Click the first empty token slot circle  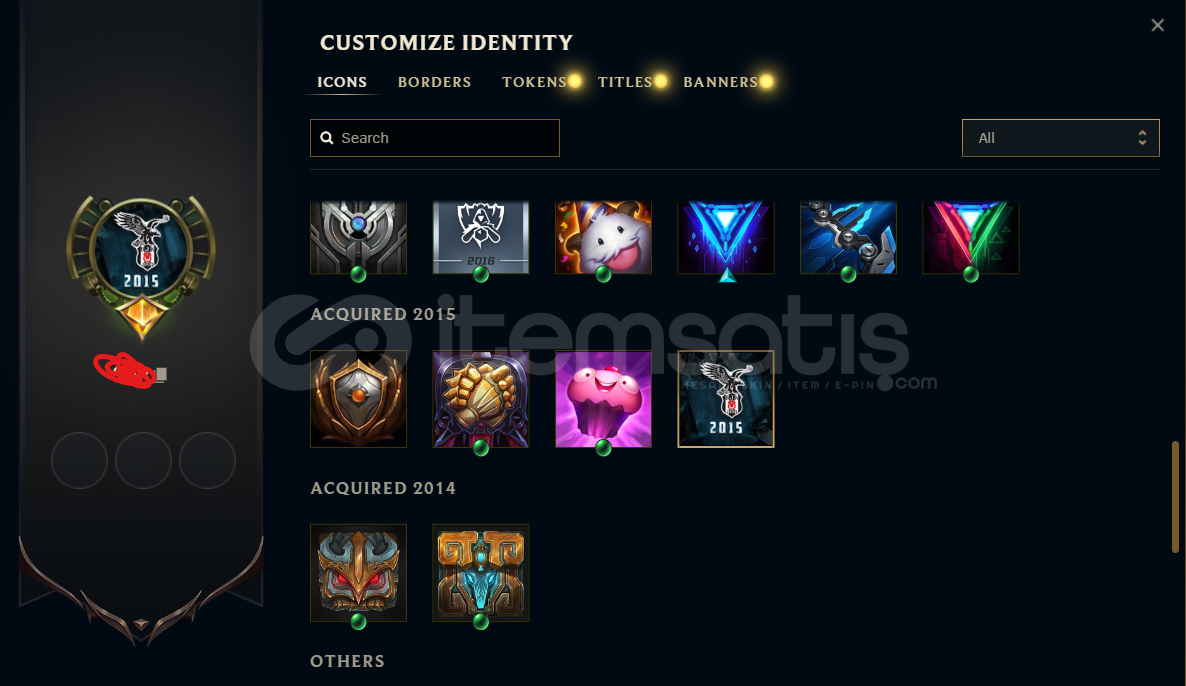[79, 460]
